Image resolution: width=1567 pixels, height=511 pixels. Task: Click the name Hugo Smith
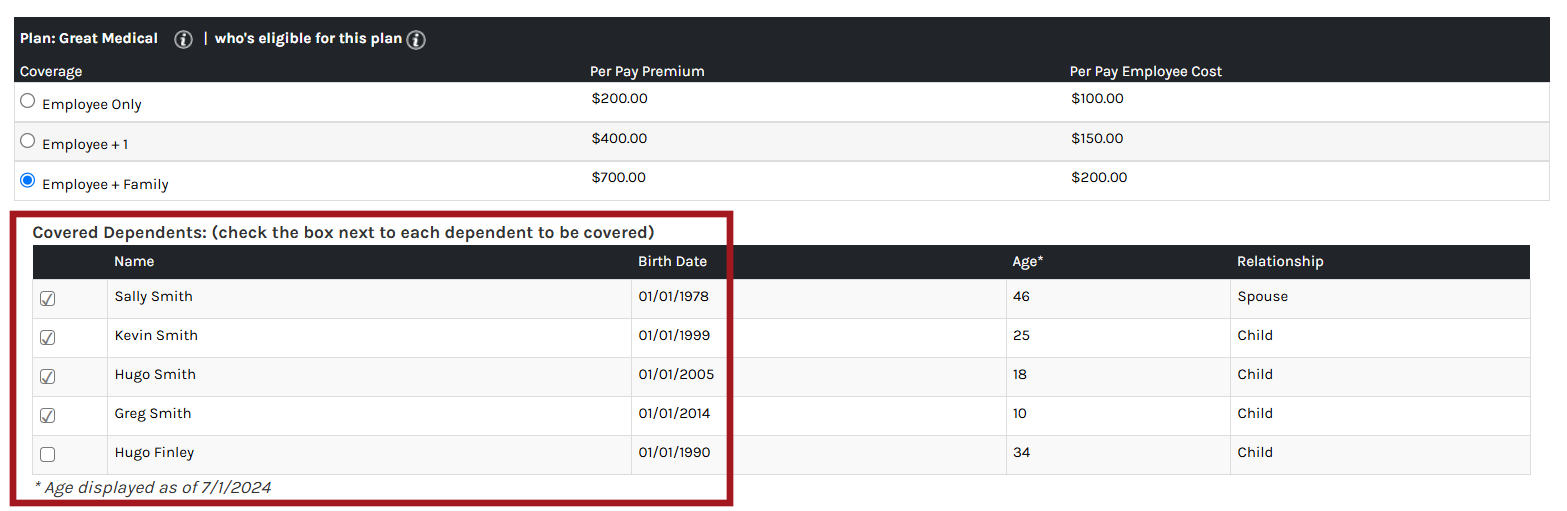click(x=155, y=375)
